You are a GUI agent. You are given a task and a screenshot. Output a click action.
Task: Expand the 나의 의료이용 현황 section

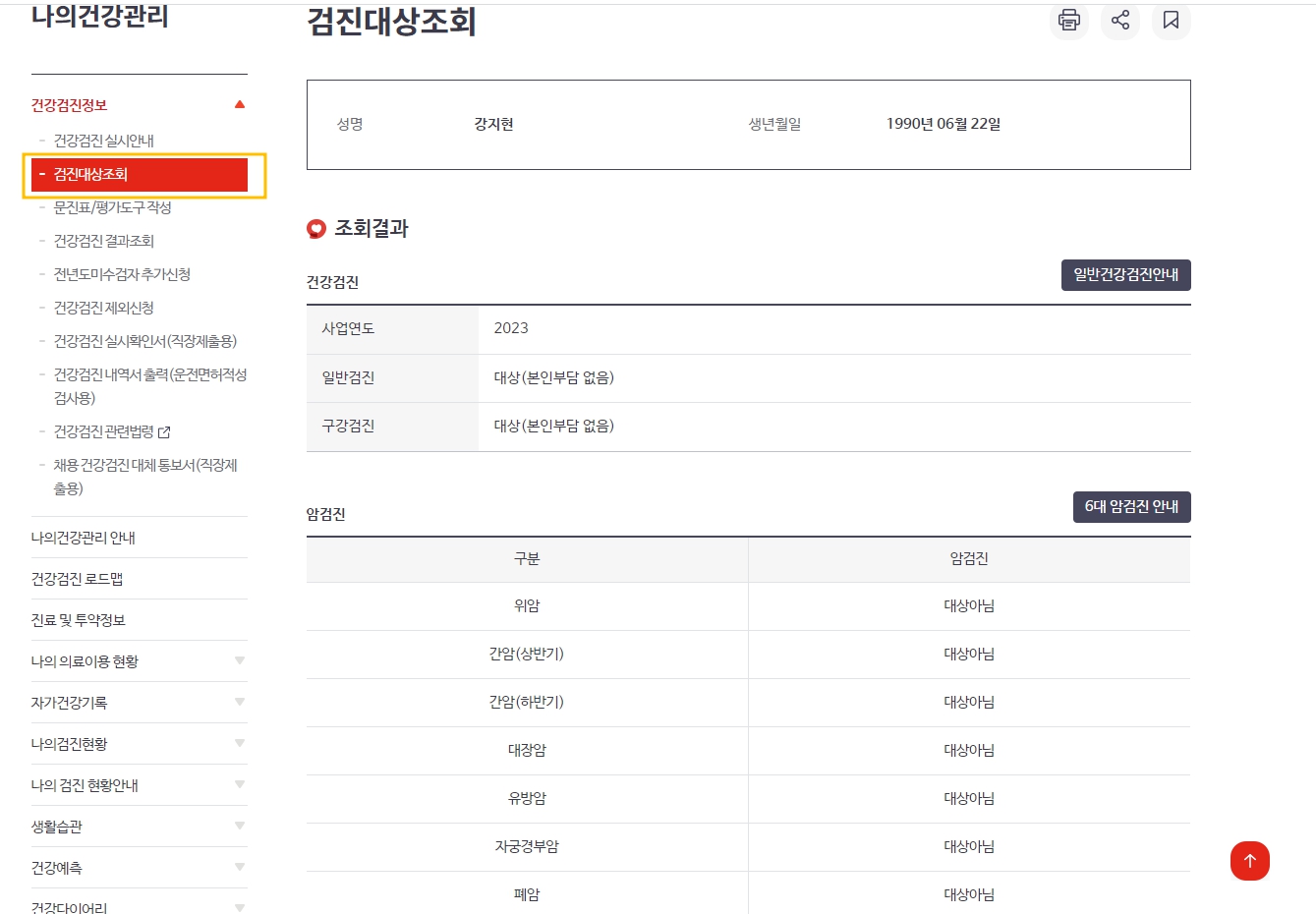(x=239, y=660)
